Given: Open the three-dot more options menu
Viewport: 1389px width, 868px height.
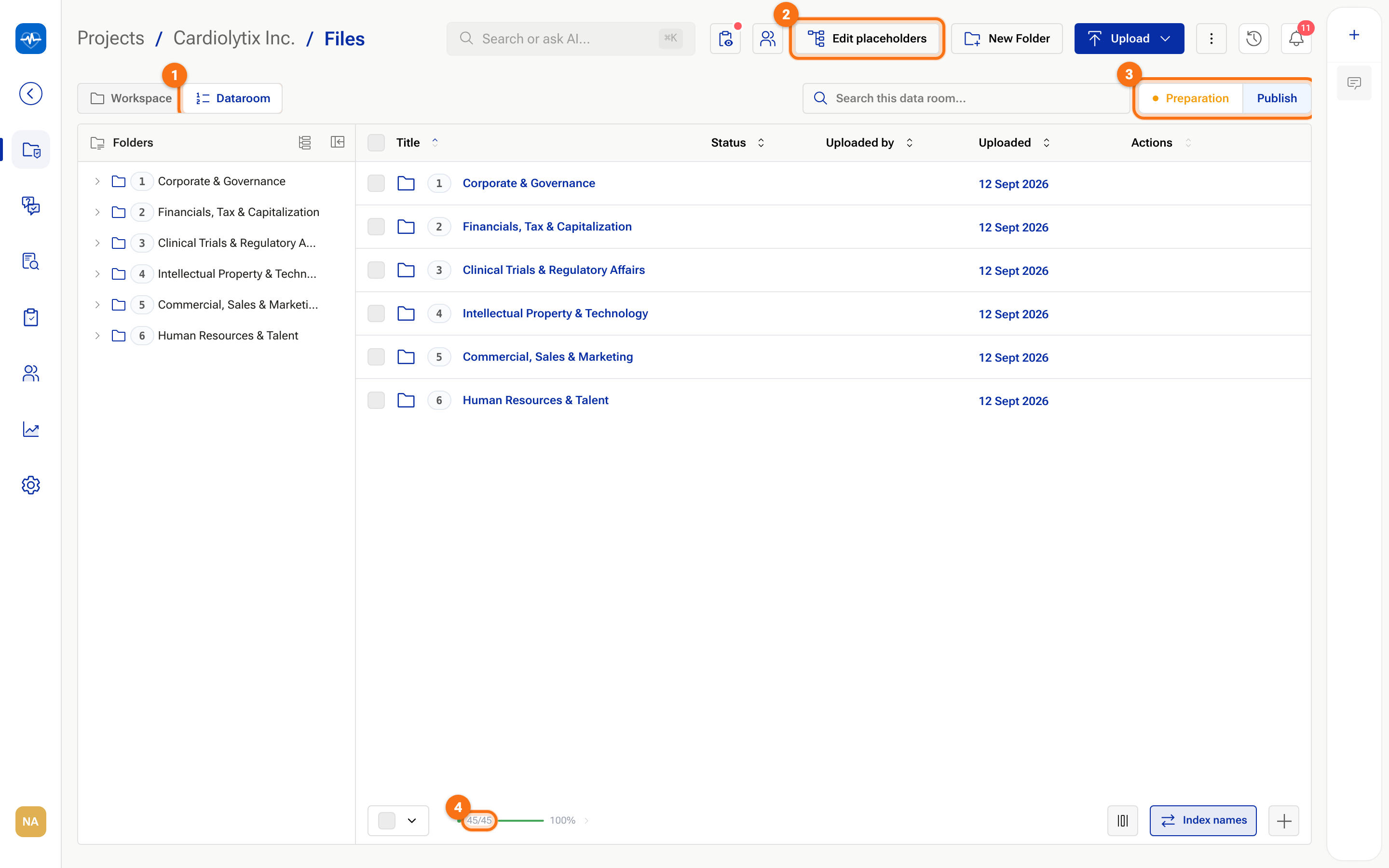Looking at the screenshot, I should 1211,39.
